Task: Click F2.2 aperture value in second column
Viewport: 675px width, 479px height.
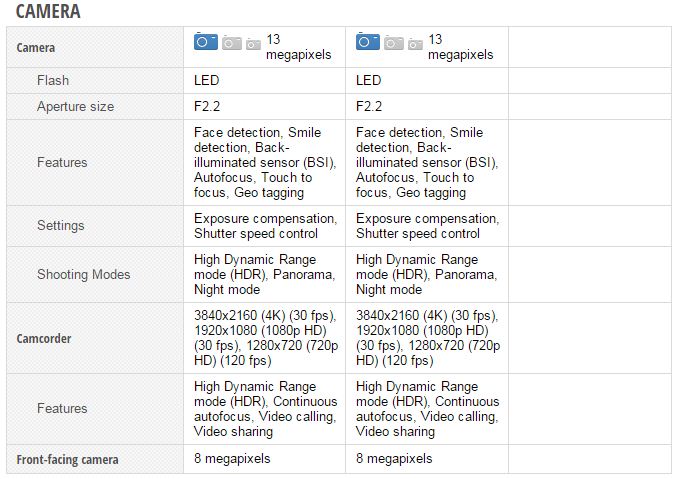Action: [369, 106]
